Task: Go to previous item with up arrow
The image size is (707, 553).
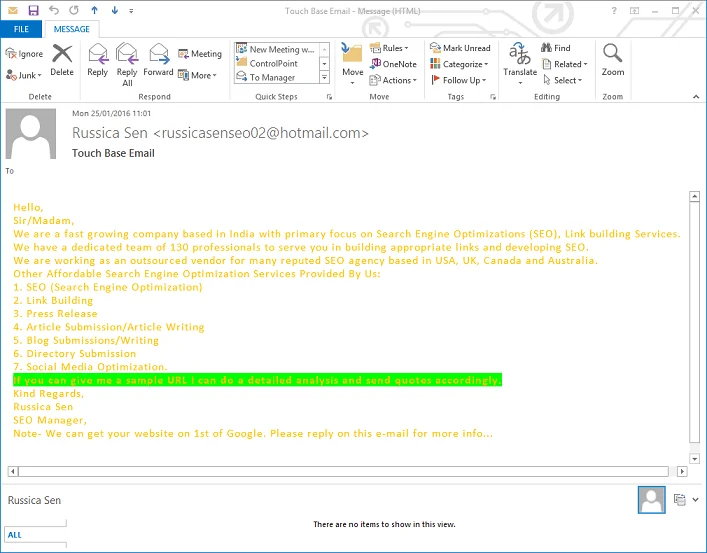Action: 94,10
